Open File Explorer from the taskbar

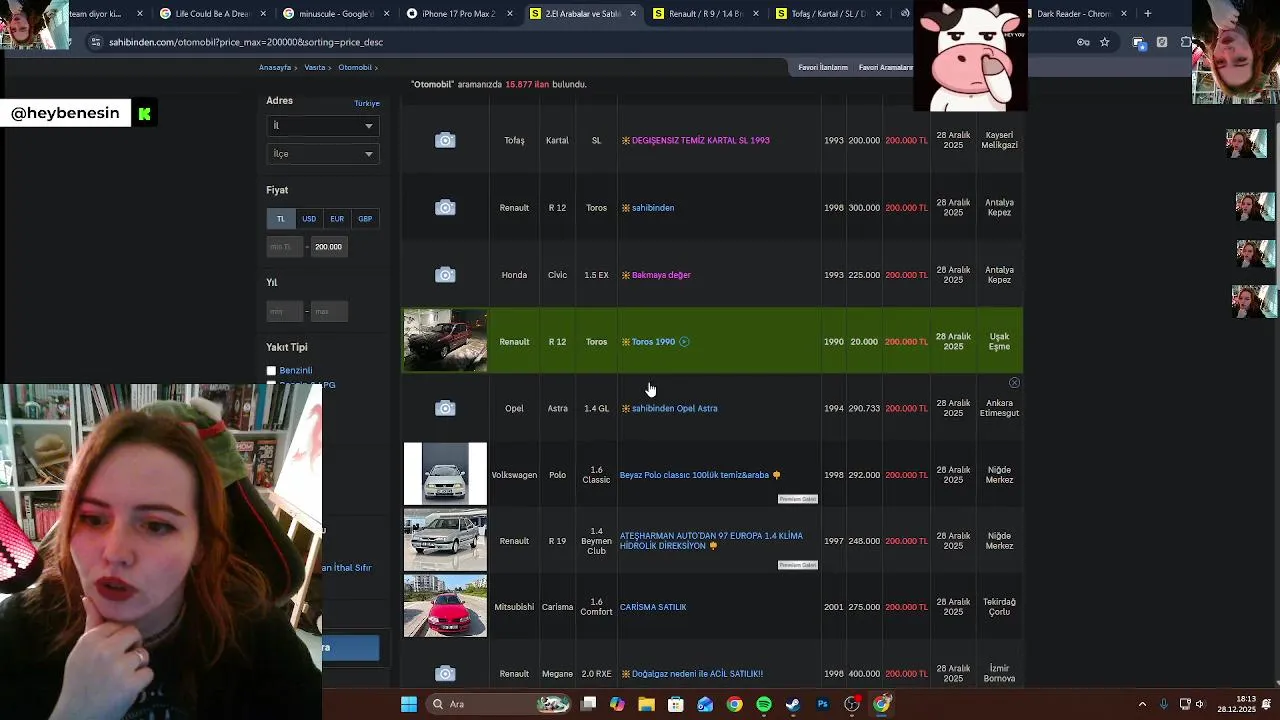pos(646,704)
